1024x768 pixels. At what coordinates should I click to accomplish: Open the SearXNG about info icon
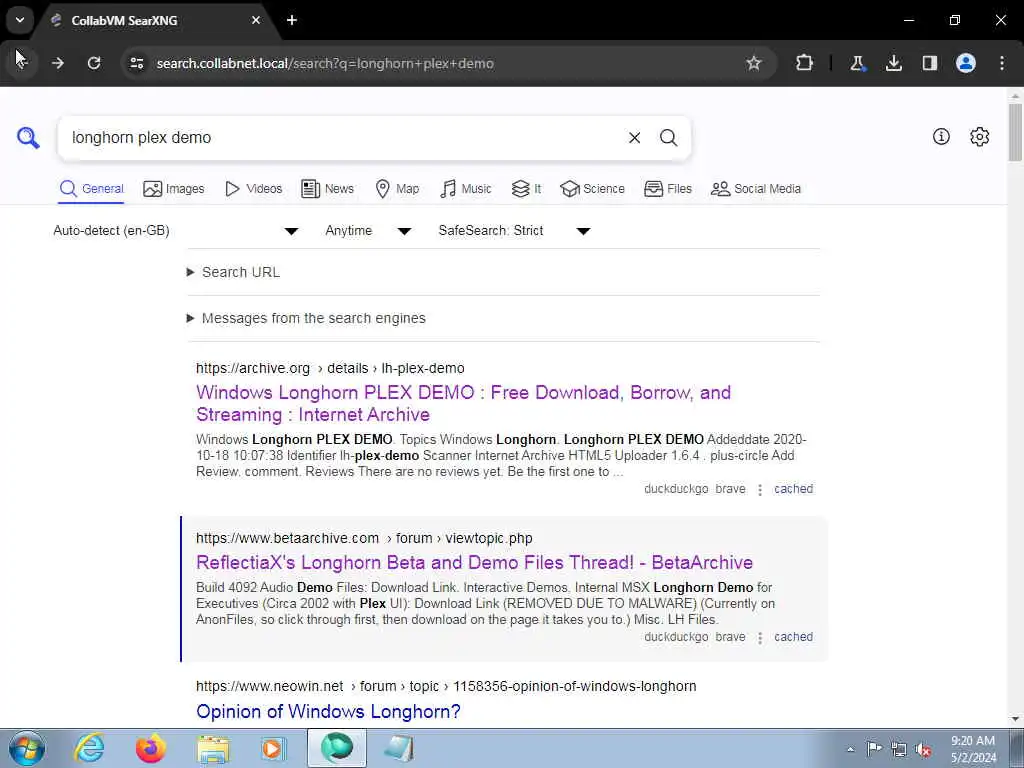click(x=941, y=136)
